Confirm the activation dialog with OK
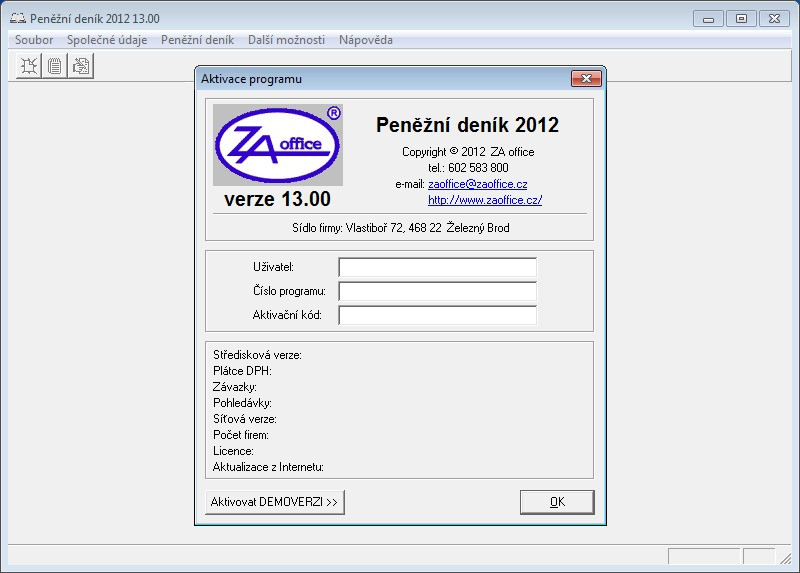The image size is (800, 573). (557, 502)
